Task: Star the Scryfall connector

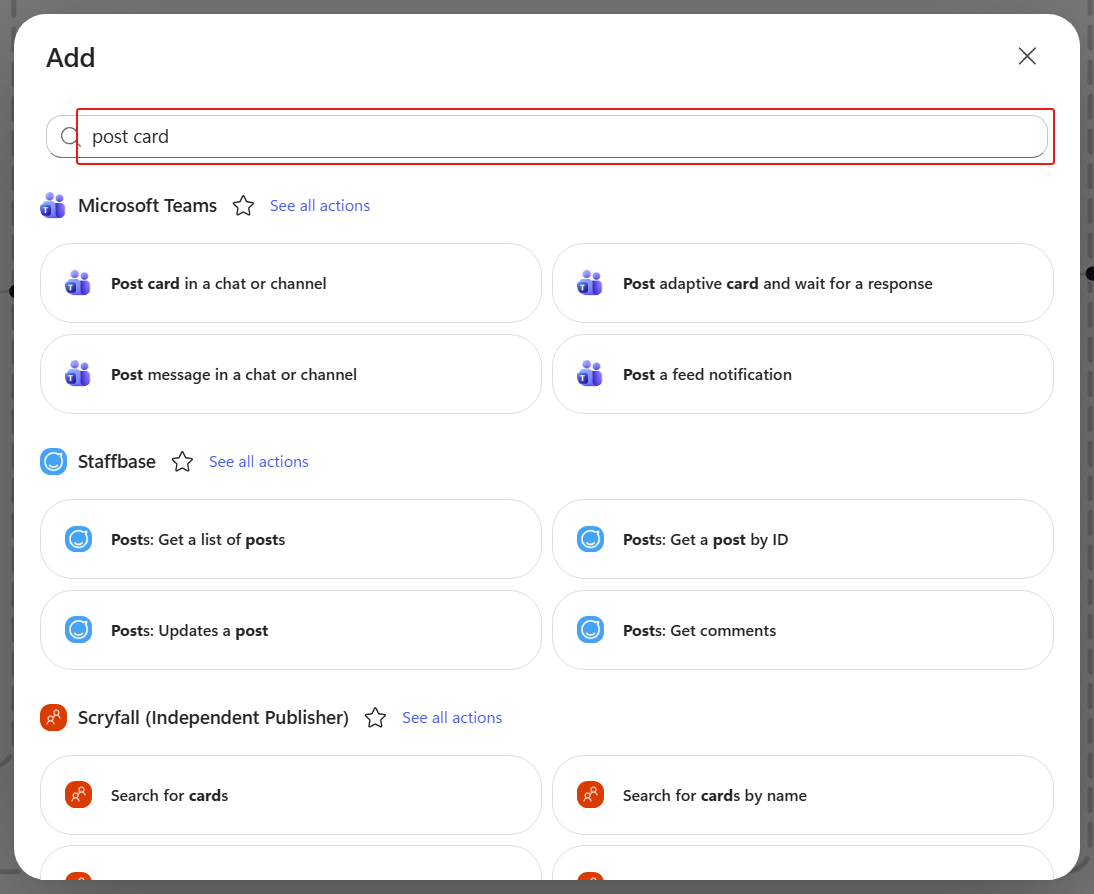Action: (375, 718)
